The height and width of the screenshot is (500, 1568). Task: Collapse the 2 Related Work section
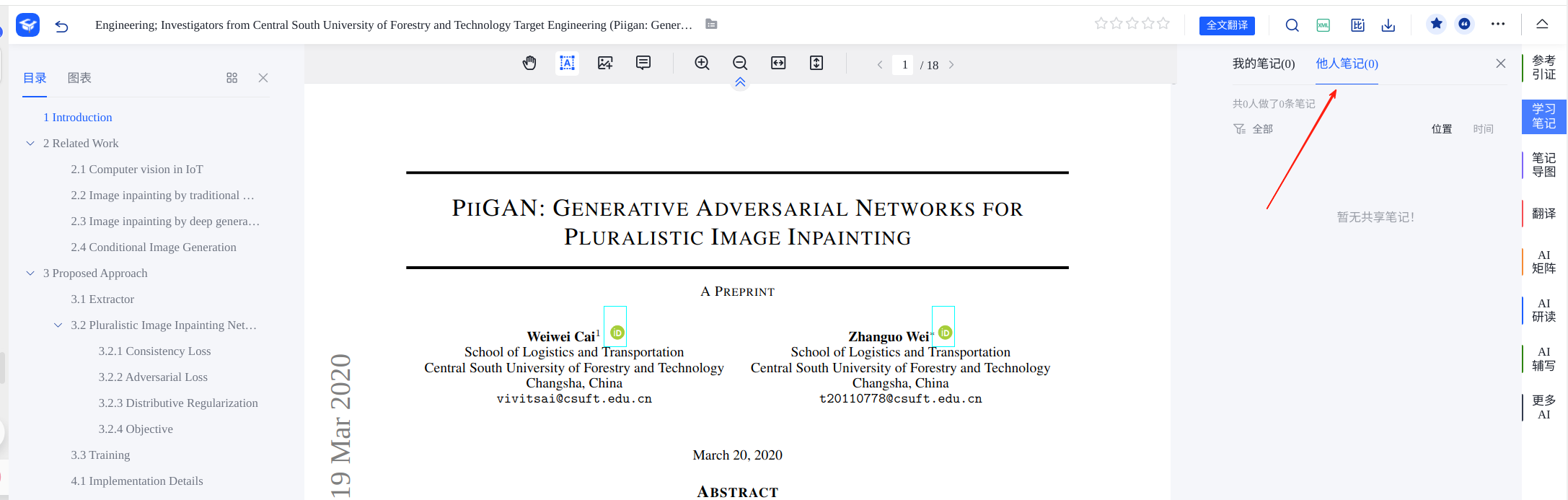coord(30,144)
